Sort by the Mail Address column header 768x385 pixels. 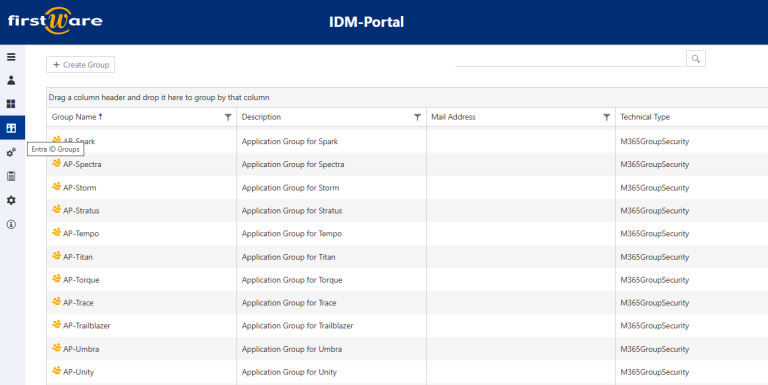pyautogui.click(x=453, y=117)
